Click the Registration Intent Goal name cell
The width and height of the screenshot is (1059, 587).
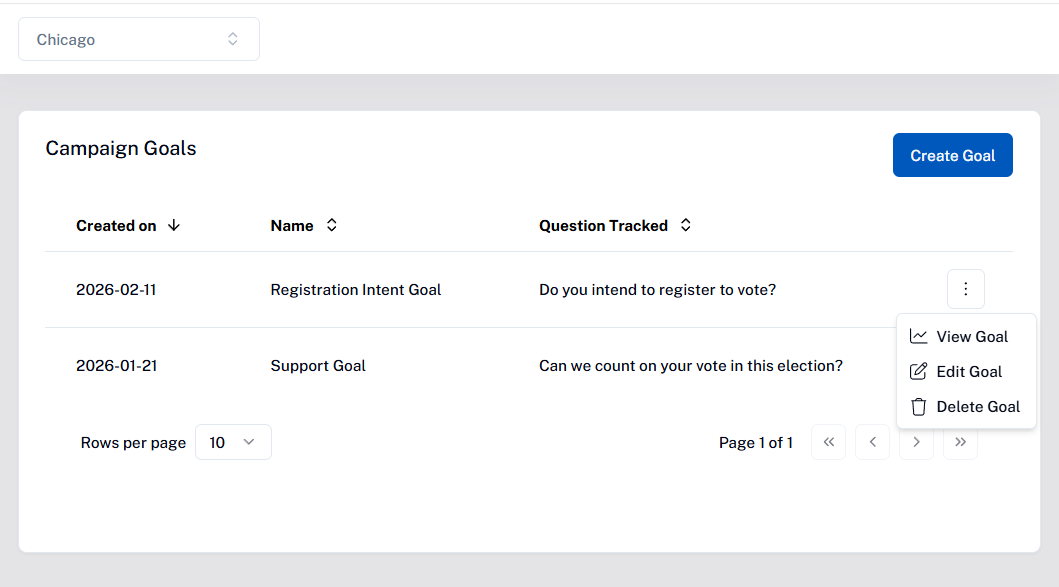(x=356, y=290)
